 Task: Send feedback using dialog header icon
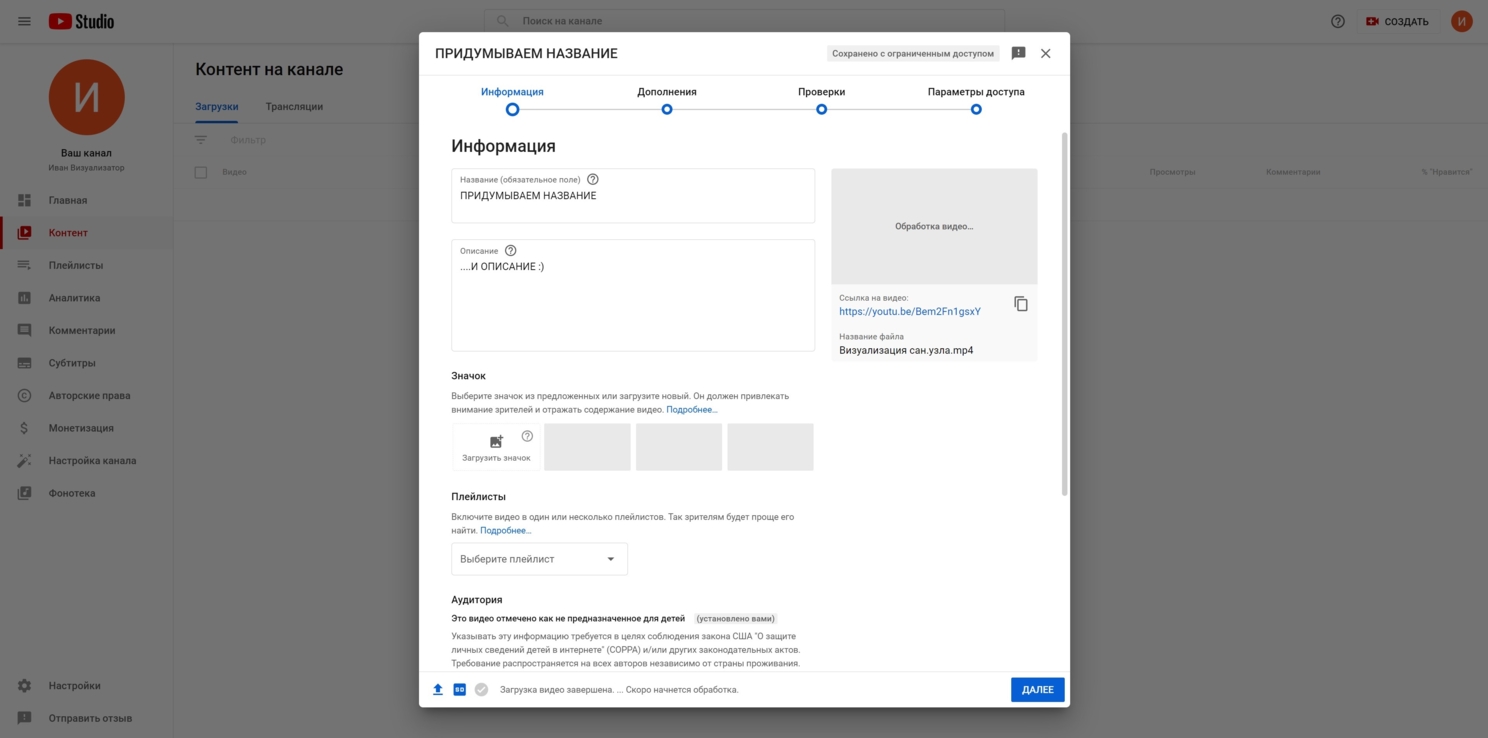pos(1018,53)
